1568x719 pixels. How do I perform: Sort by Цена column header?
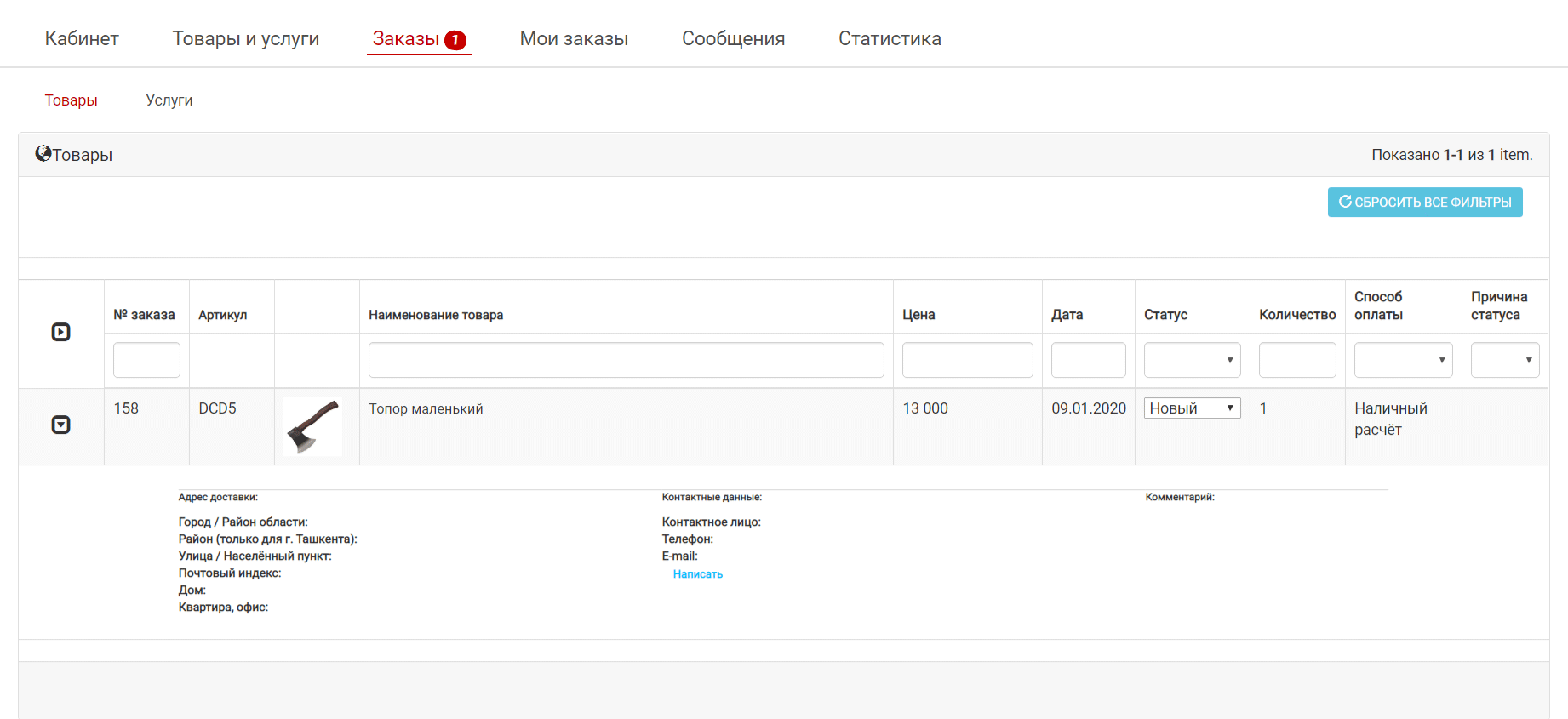click(x=918, y=315)
